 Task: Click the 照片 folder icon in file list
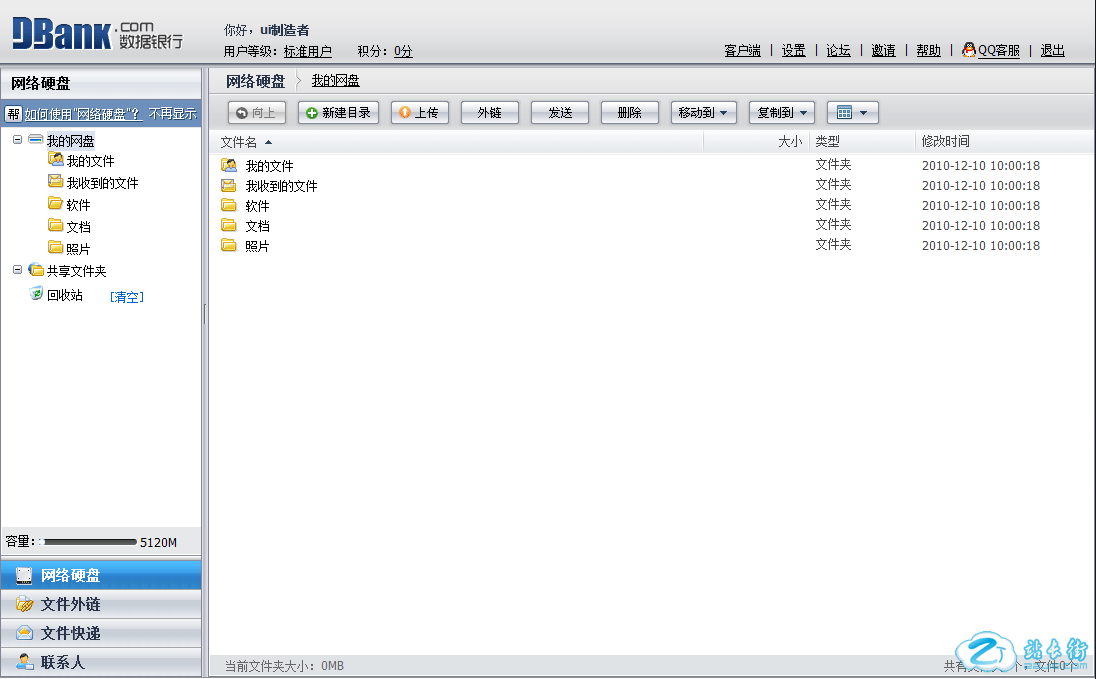point(229,246)
